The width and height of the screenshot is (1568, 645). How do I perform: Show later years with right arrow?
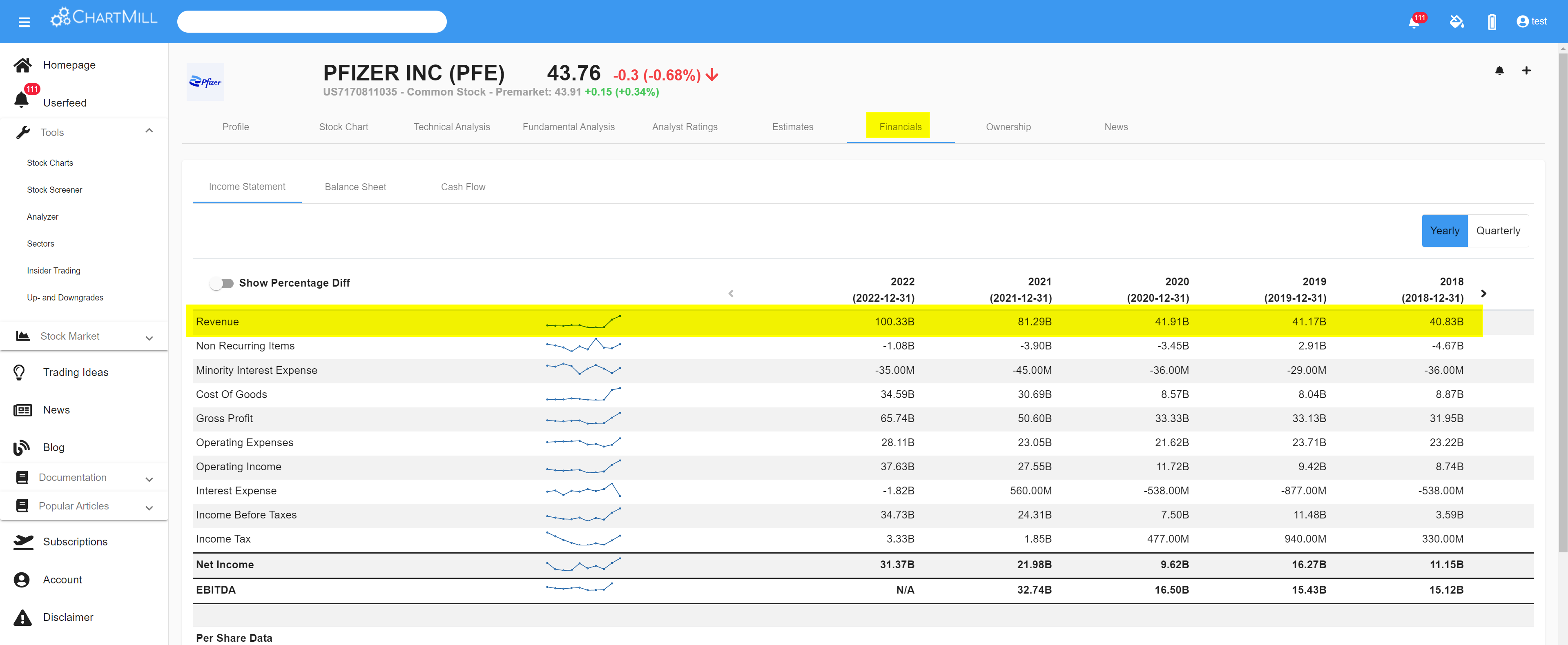pyautogui.click(x=1483, y=293)
